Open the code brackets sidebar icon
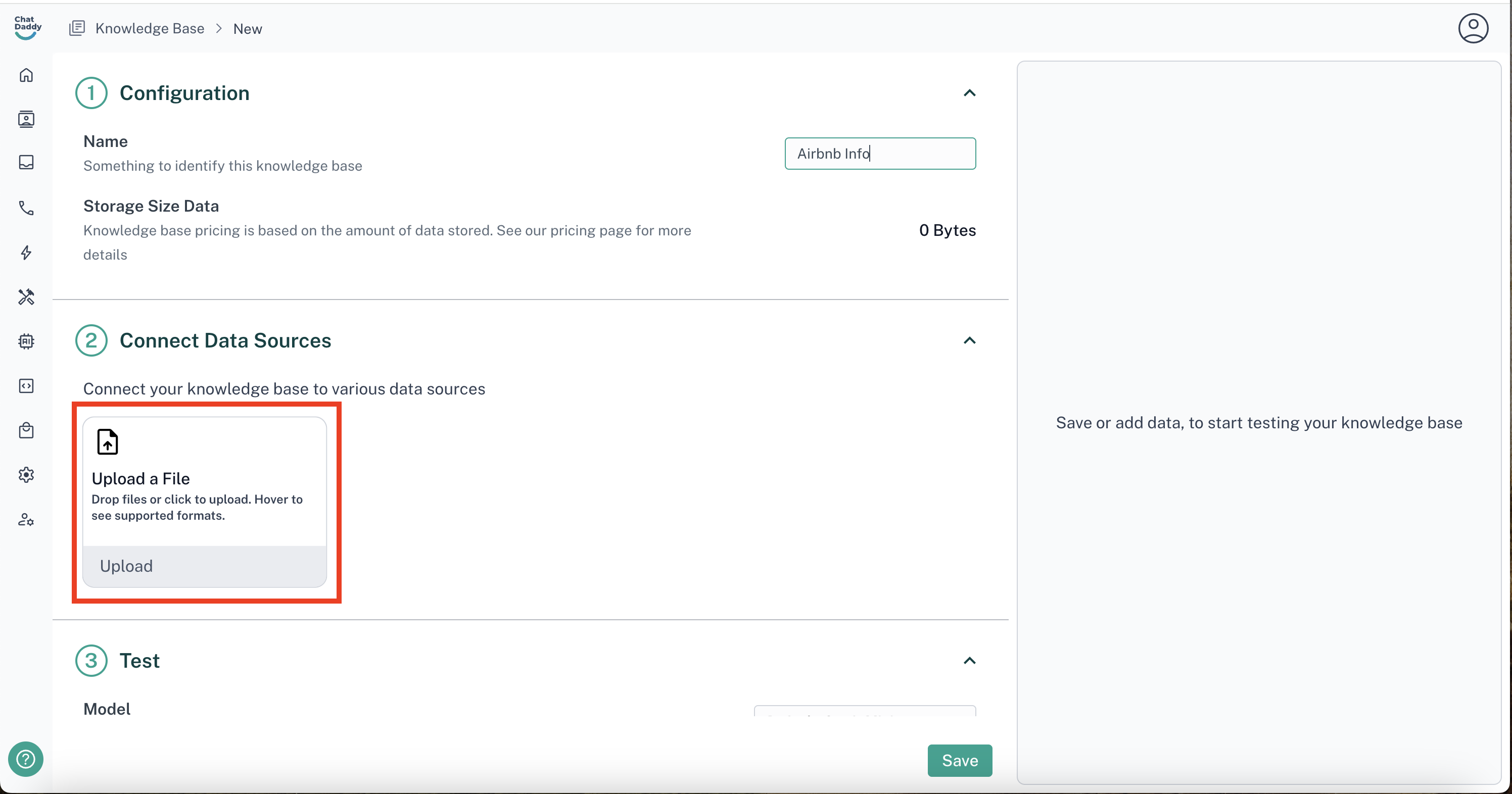Viewport: 1512px width, 794px height. [26, 385]
